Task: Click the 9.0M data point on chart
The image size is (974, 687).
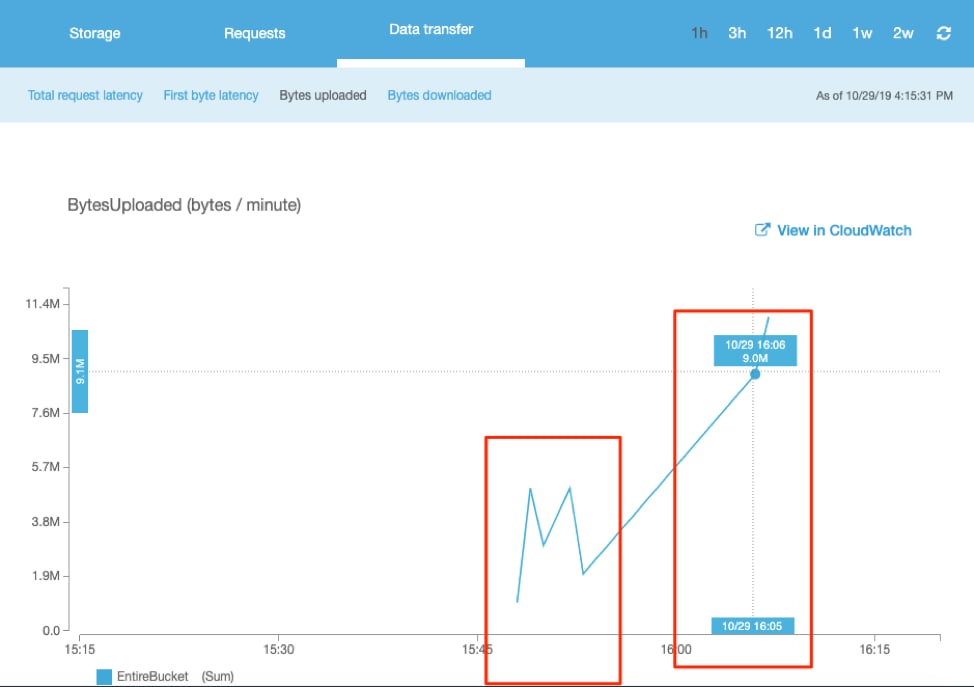Action: [x=755, y=374]
